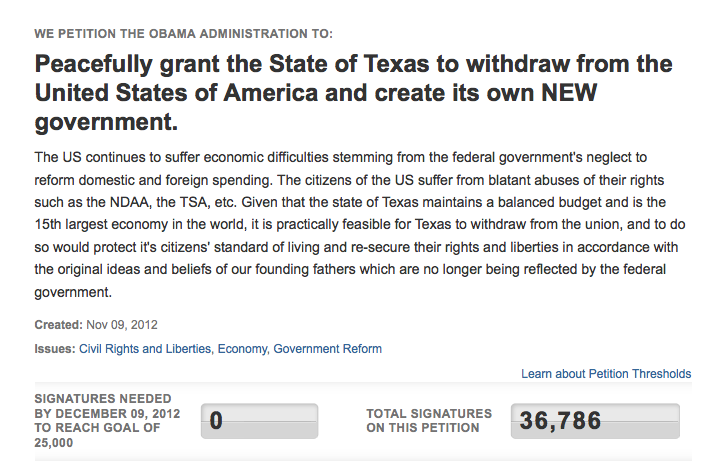Viewport: 715px width, 476px height.
Task: Click the 'Signatures needed by December 09' label
Action: [107, 420]
